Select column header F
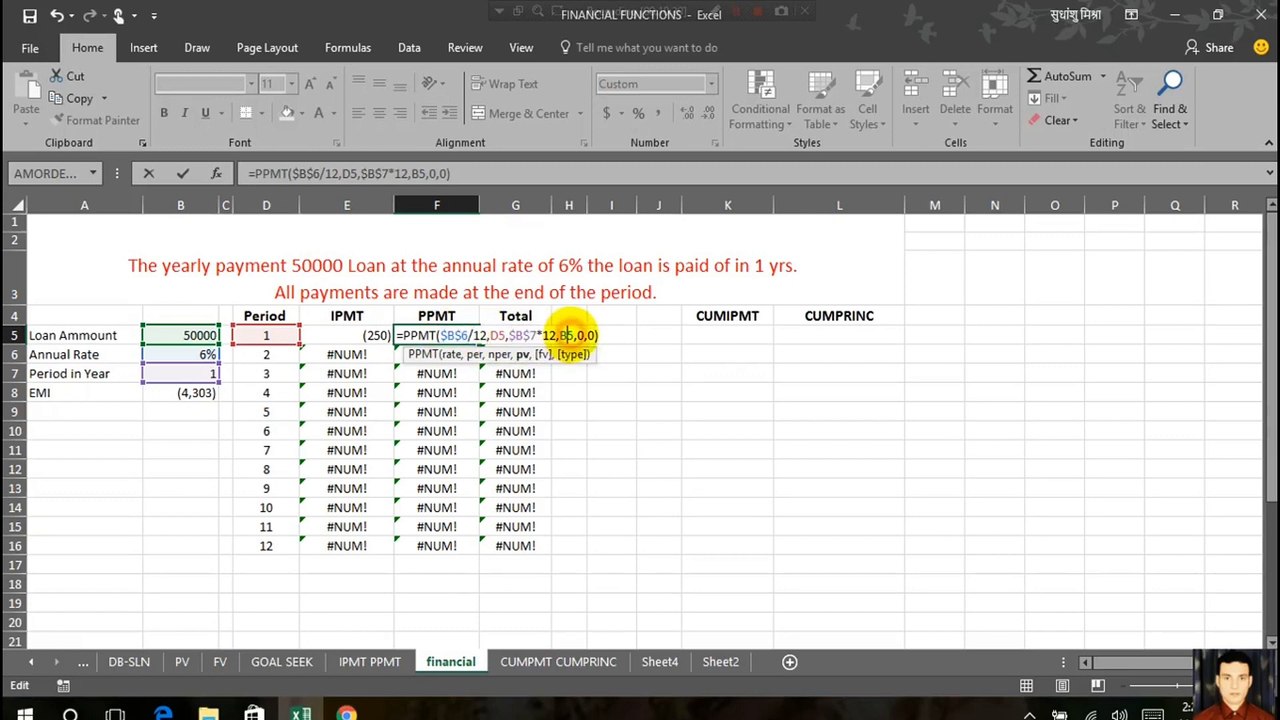1280x720 pixels. coord(436,205)
